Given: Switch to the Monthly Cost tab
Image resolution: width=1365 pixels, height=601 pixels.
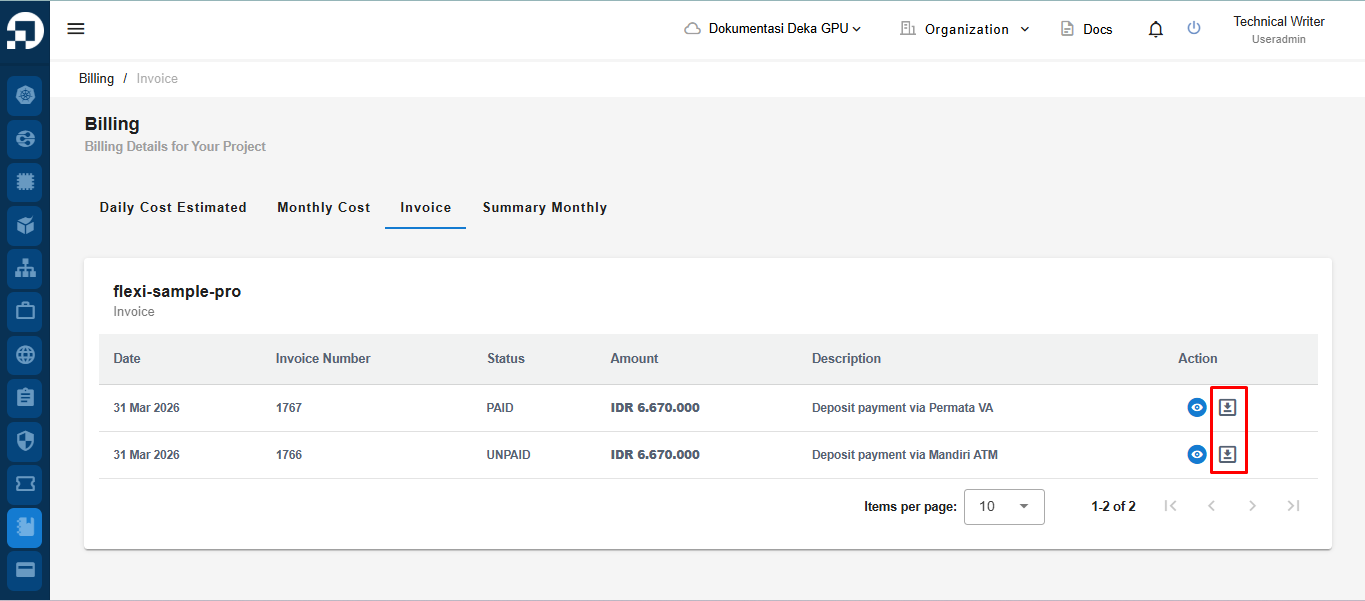Looking at the screenshot, I should pos(324,207).
